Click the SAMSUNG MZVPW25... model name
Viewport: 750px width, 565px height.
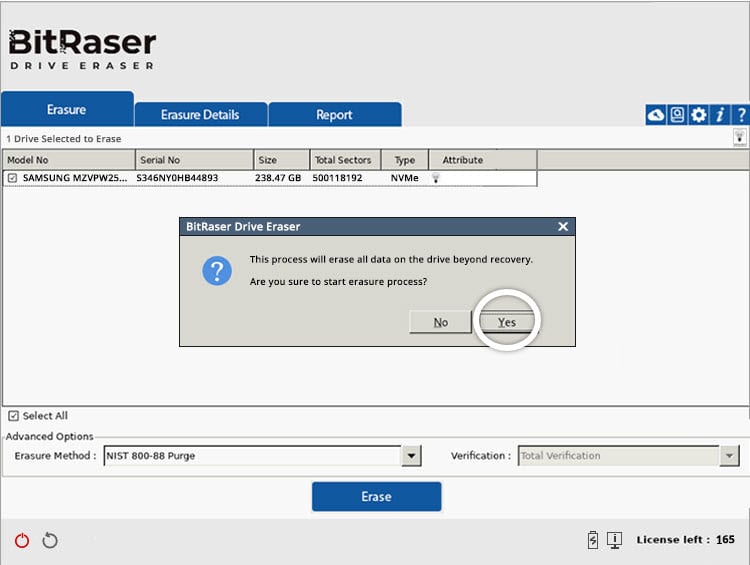pyautogui.click(x=75, y=178)
